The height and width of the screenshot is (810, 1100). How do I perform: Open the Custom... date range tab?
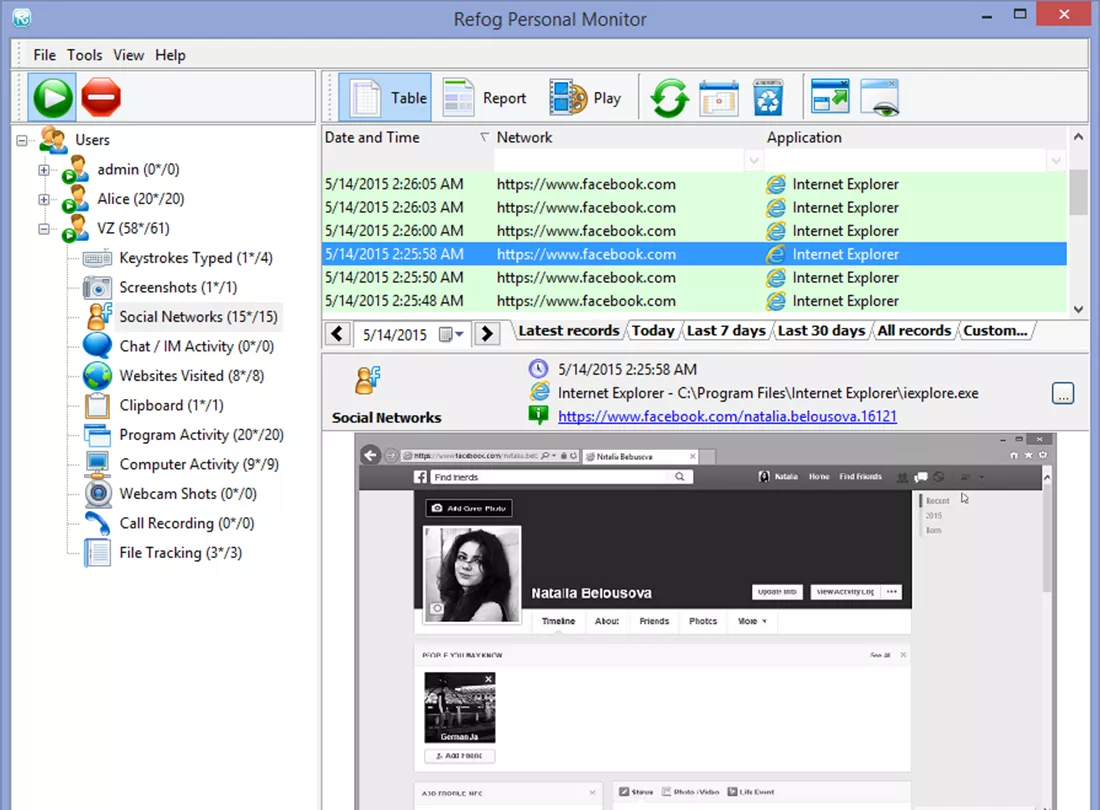[x=995, y=330]
